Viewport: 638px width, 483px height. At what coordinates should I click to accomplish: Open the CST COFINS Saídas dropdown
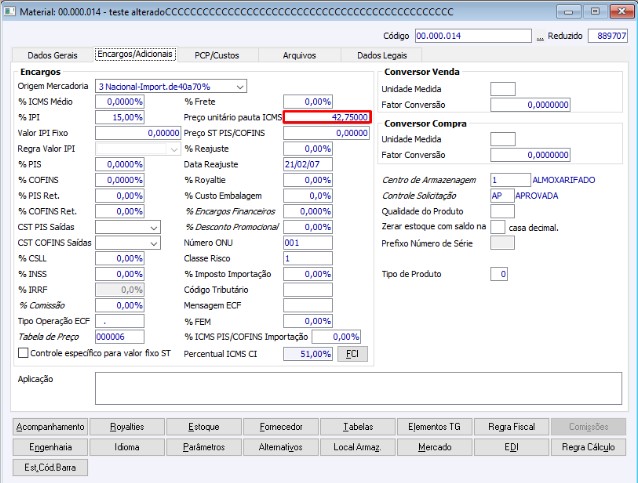(154, 243)
